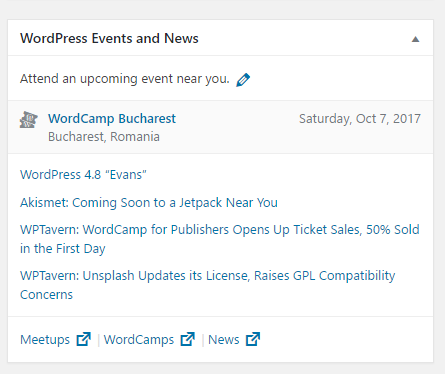Open WPTavern Unsplash license update article

(x=208, y=285)
